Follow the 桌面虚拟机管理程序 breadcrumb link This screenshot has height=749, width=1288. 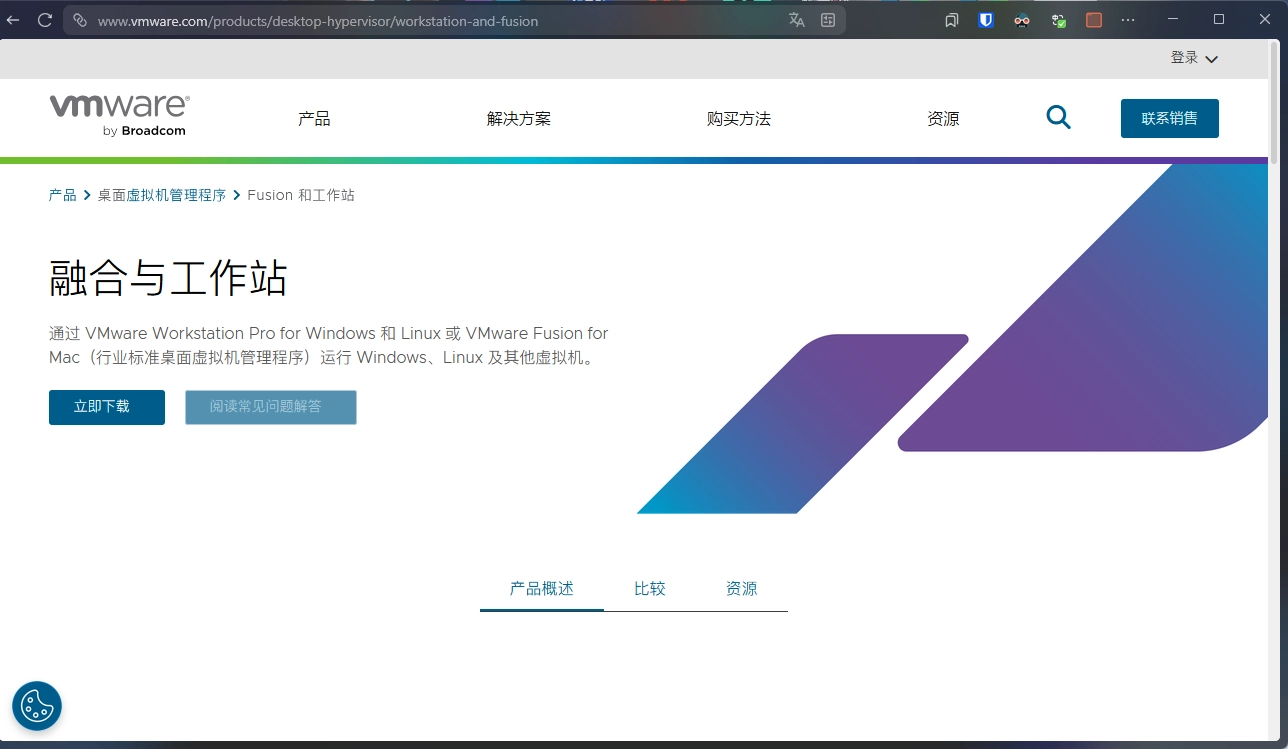click(x=162, y=195)
